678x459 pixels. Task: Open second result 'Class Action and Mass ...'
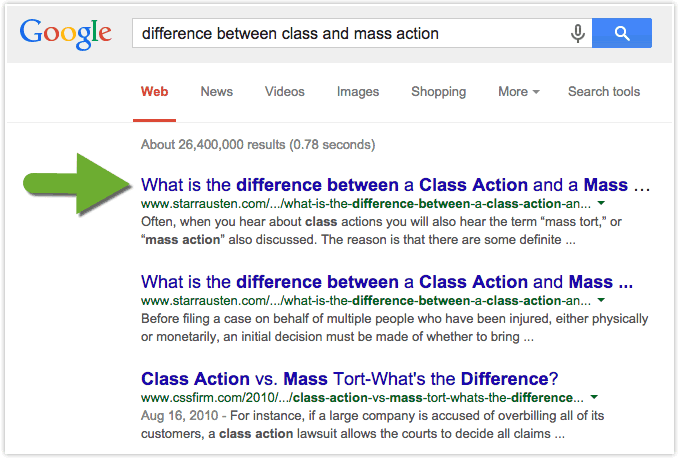[387, 282]
